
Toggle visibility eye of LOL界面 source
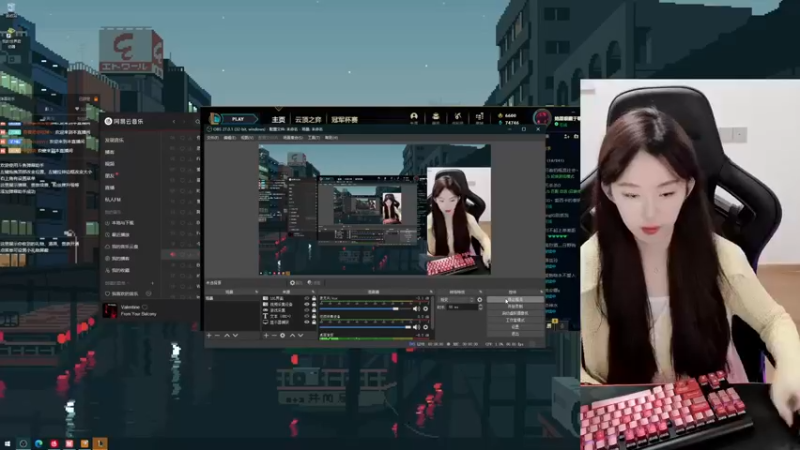(307, 298)
